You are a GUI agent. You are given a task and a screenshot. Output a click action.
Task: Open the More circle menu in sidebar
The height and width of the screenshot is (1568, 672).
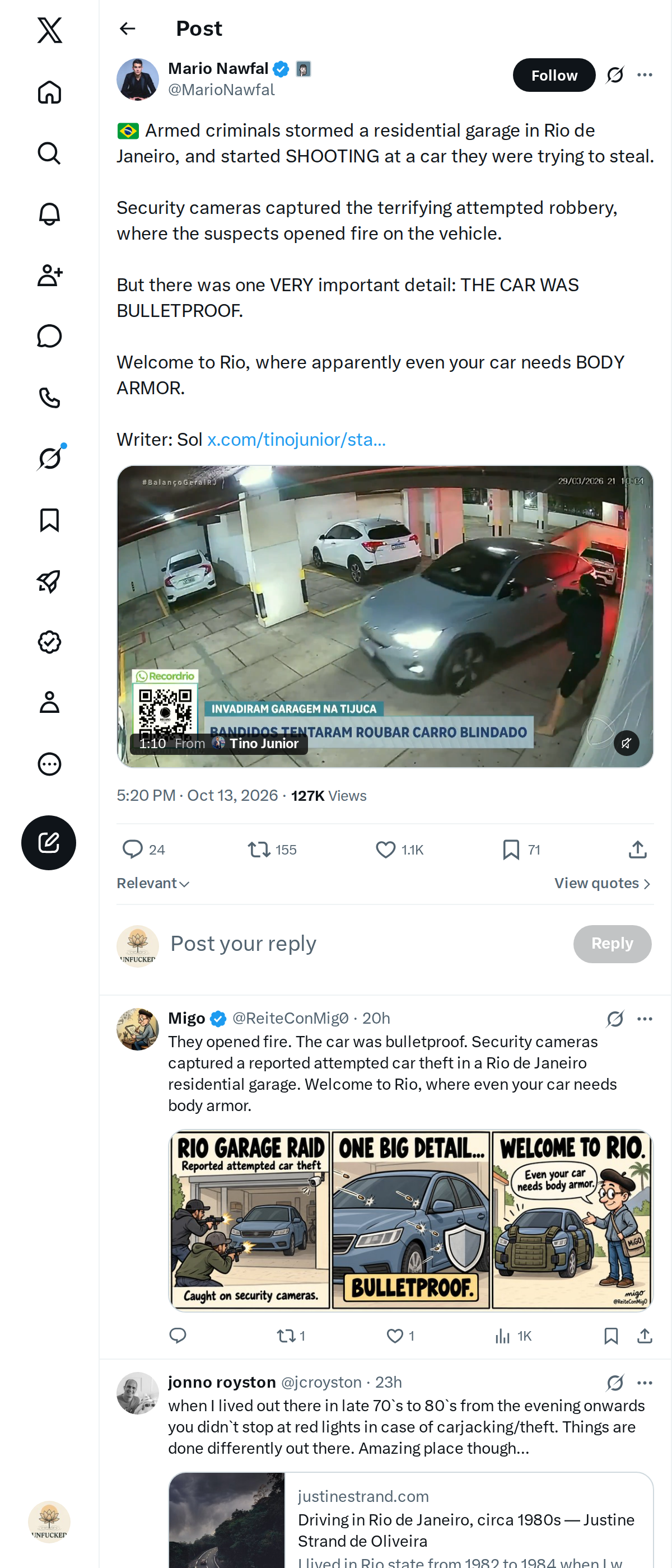click(x=49, y=764)
